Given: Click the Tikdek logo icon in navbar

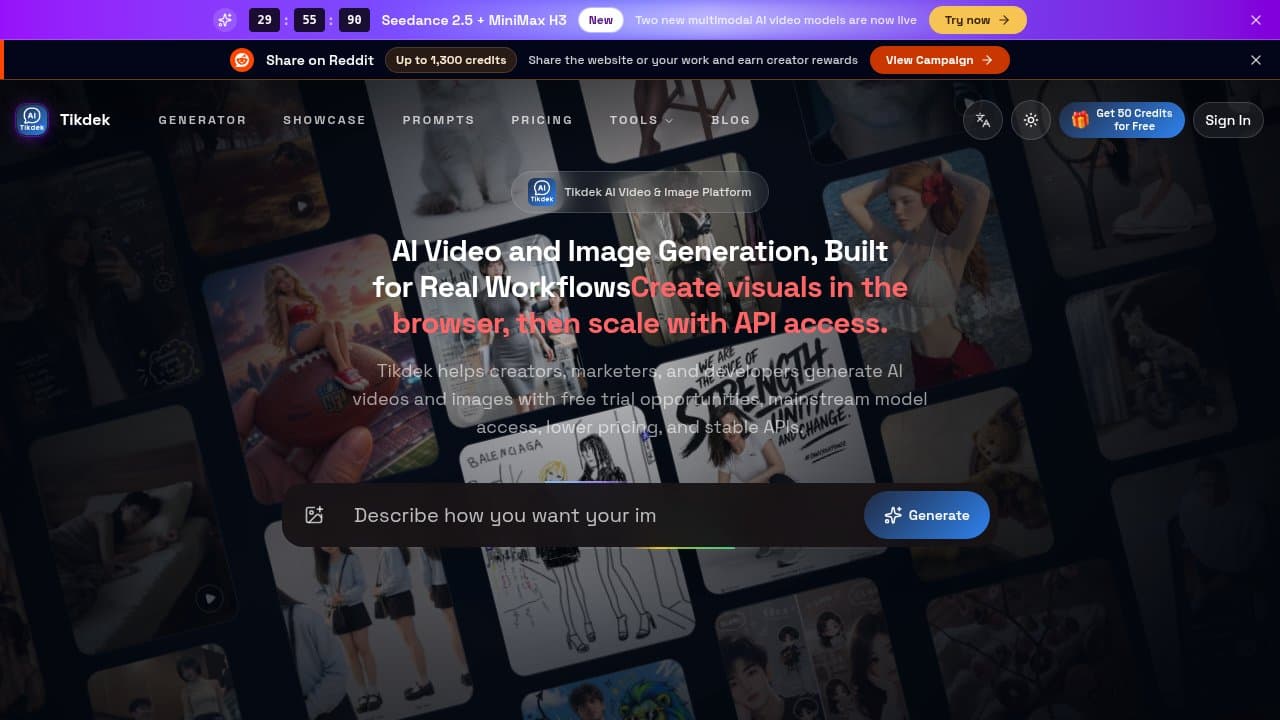Looking at the screenshot, I should coord(32,120).
